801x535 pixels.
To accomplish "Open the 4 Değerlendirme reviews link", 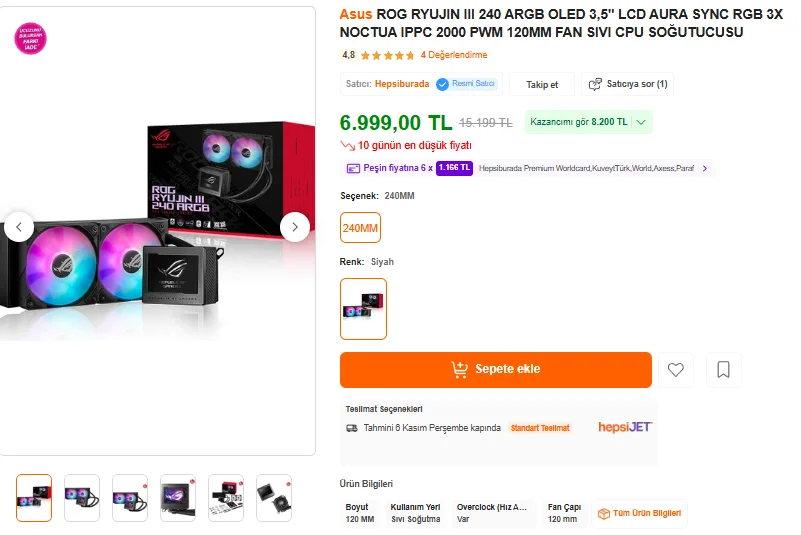I will [453, 55].
